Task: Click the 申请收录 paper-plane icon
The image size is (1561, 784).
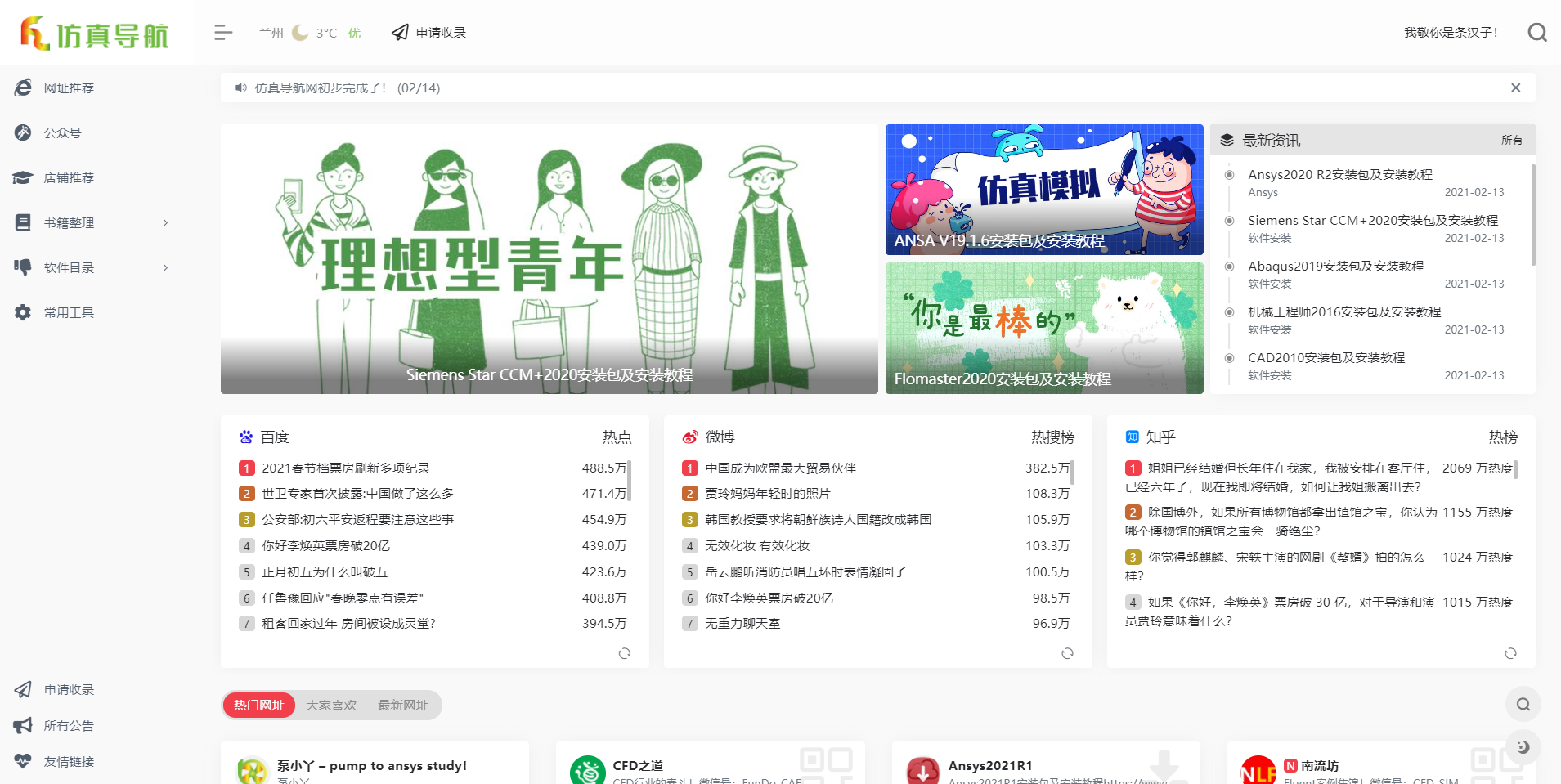Action: (x=22, y=689)
